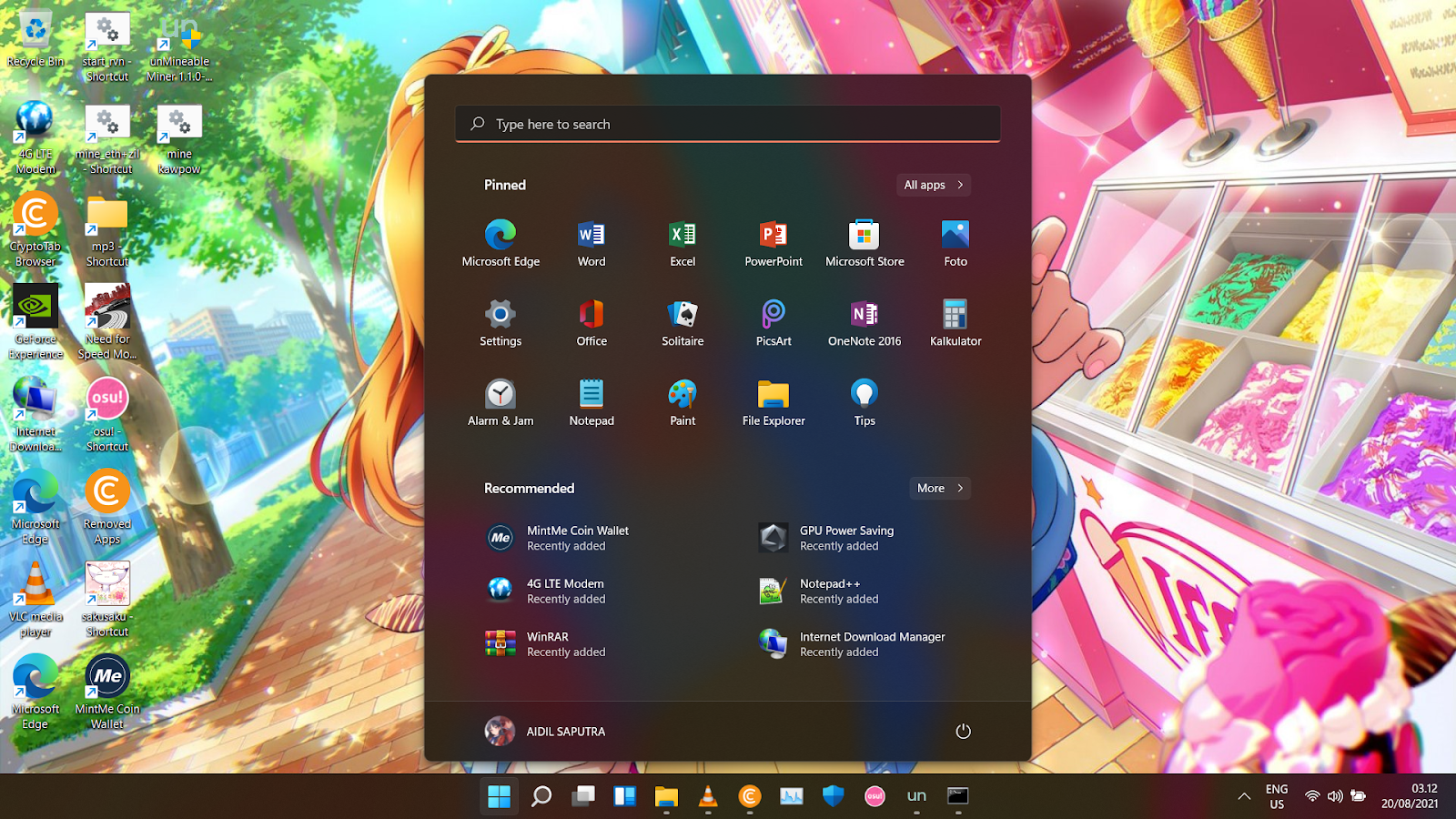Select the CryptoTab Browser desktop shortcut
This screenshot has height=819, width=1456.
tap(35, 230)
